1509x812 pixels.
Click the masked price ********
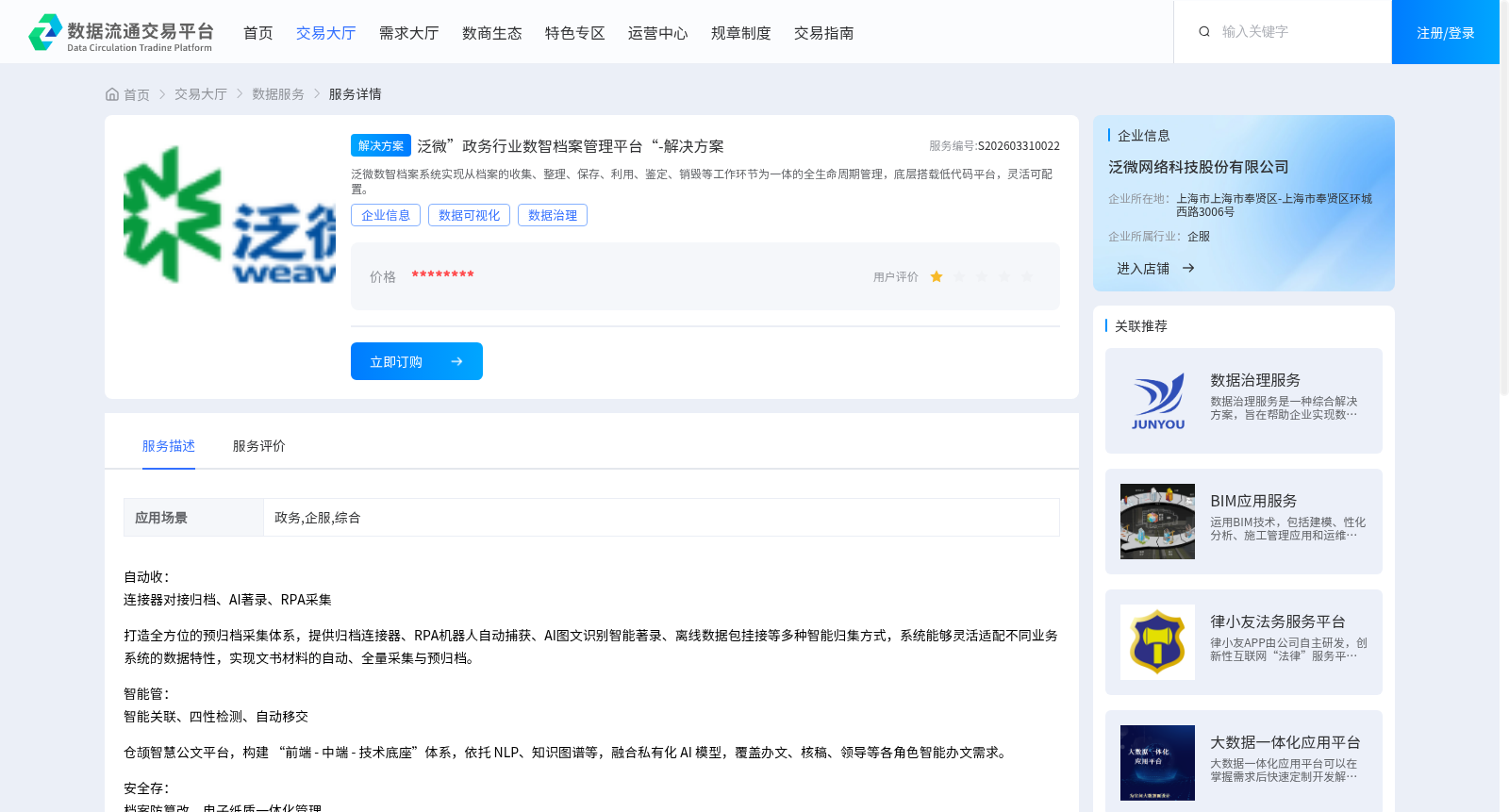pyautogui.click(x=442, y=275)
